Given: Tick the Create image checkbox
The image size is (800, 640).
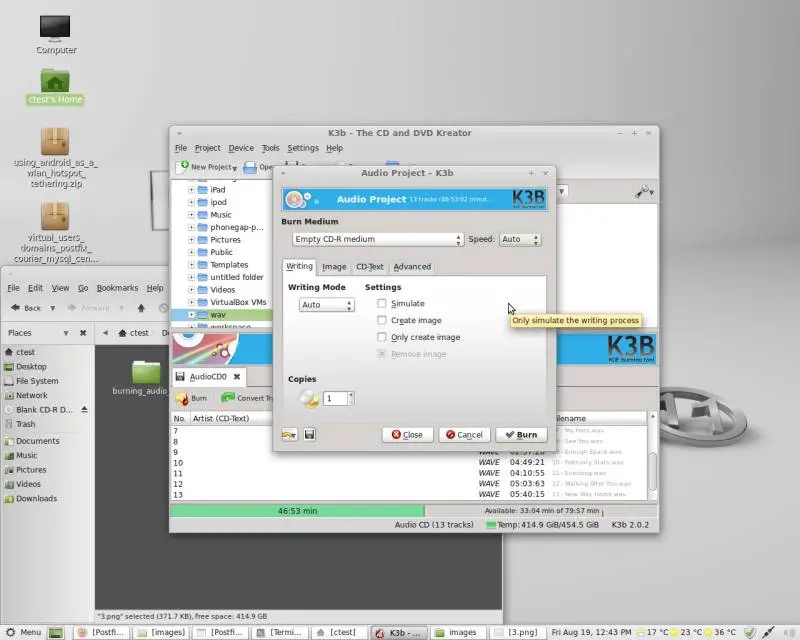Looking at the screenshot, I should coord(382,320).
